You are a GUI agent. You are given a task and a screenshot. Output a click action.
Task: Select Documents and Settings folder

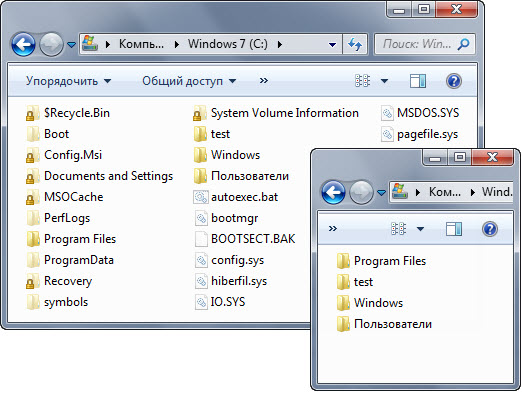(x=100, y=176)
